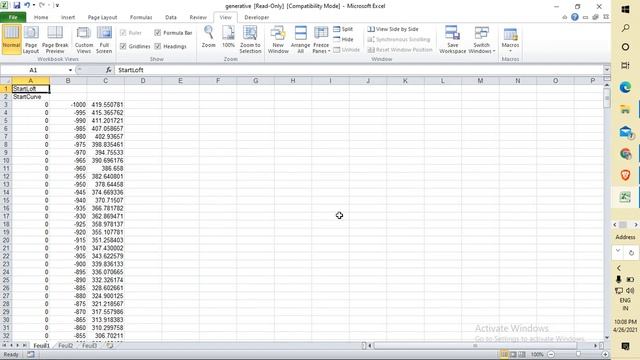Viewport: 640px width, 360px height.
Task: Click the Undo icon in quick access toolbar
Action: coord(27,6)
